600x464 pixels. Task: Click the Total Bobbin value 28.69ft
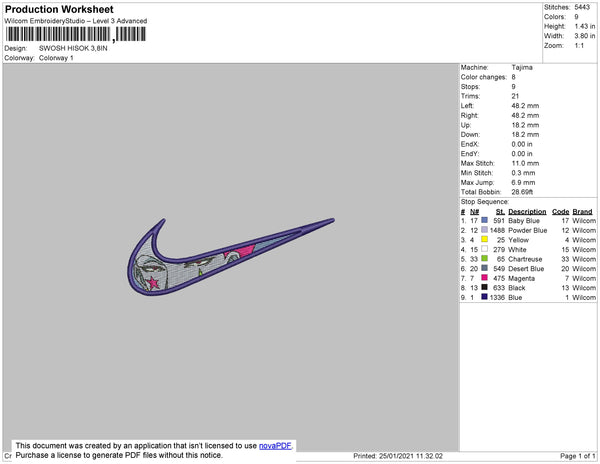[522, 192]
